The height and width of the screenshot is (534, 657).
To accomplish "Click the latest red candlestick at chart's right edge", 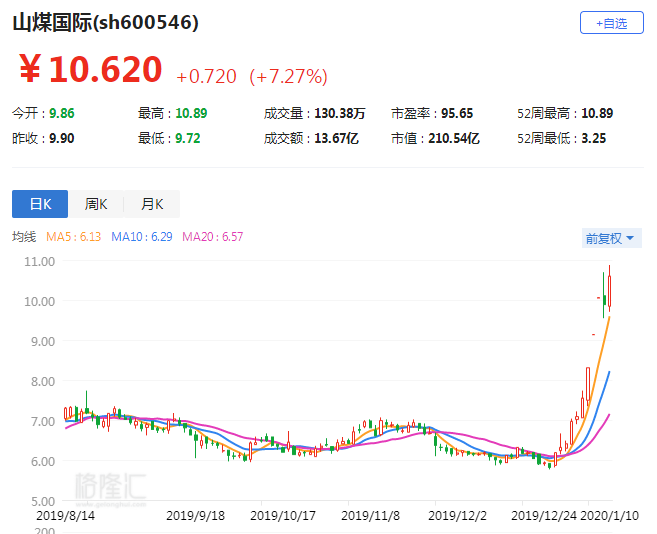I will [610, 291].
